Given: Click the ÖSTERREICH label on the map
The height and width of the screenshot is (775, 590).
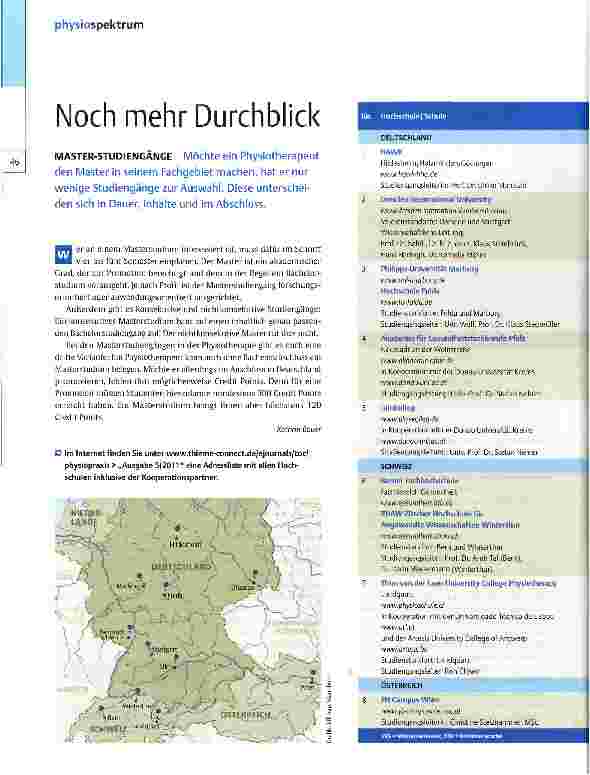Looking at the screenshot, I should coord(246,715).
